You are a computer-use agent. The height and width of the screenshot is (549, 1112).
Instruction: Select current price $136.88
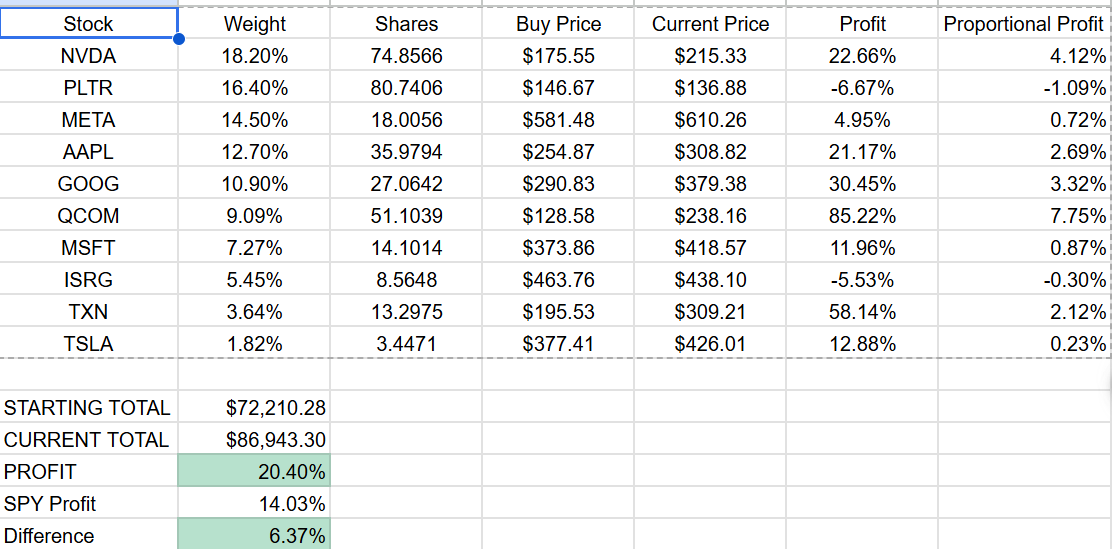click(x=710, y=88)
